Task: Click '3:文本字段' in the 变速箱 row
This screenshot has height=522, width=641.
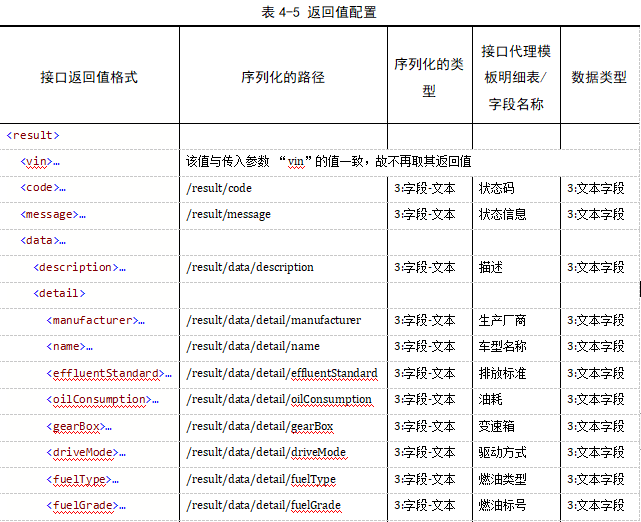Action: 596,426
